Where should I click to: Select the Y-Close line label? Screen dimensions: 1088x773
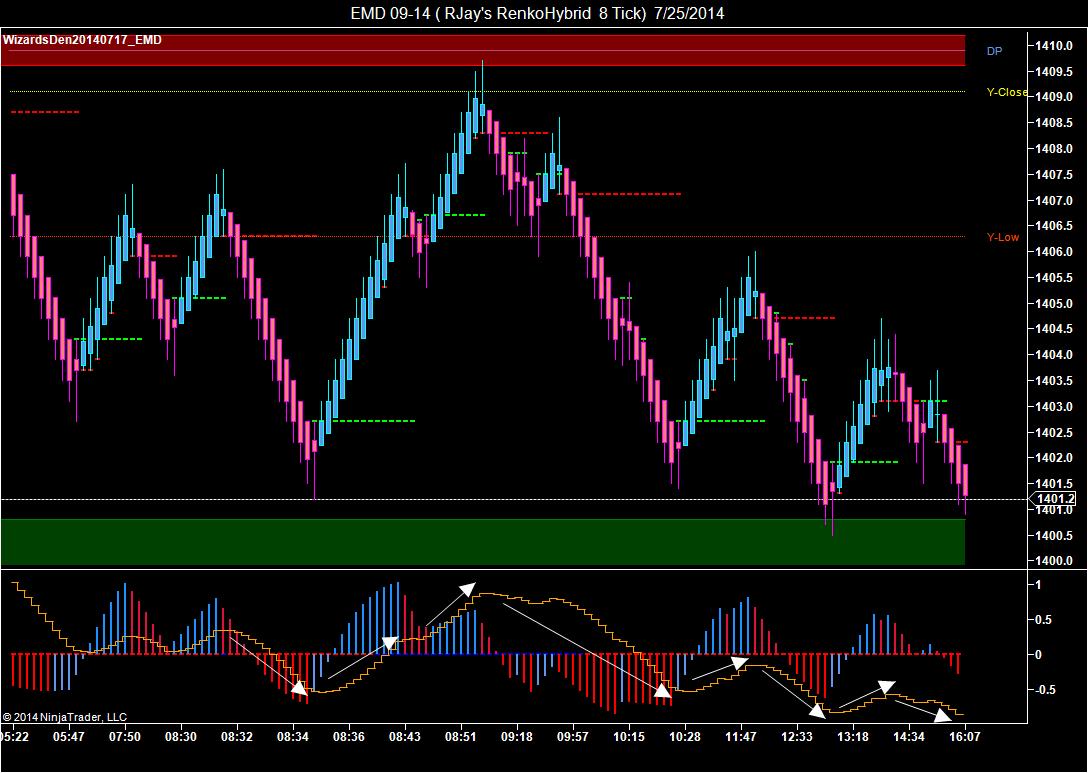pos(1007,92)
